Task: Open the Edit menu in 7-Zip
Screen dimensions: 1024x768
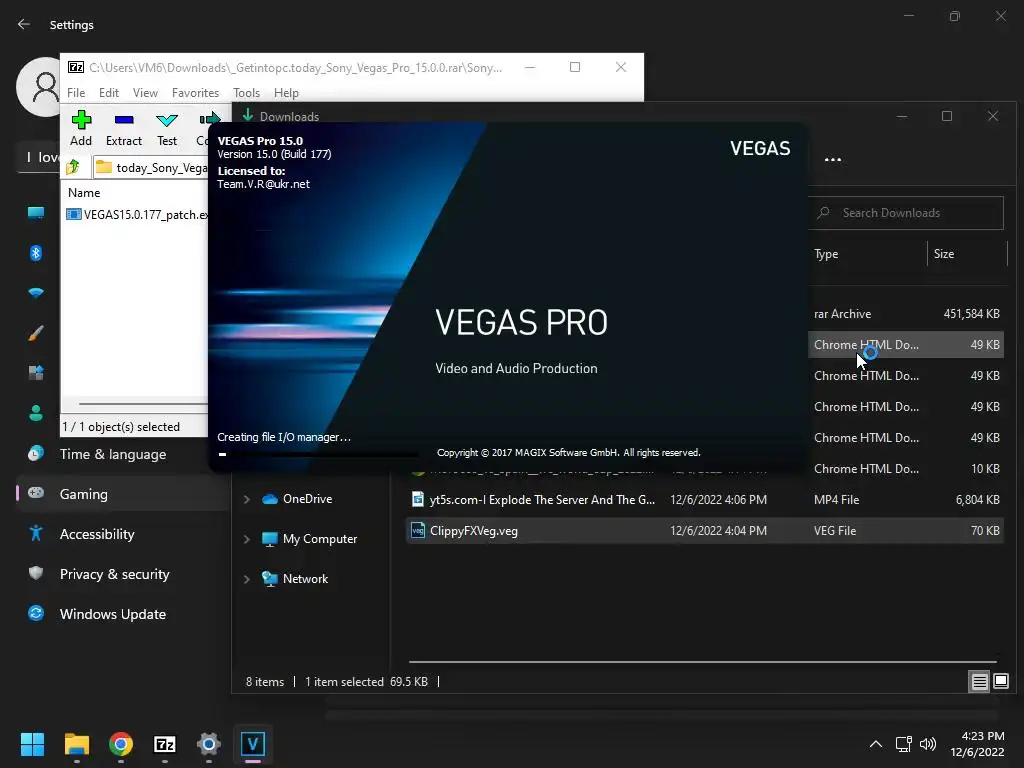Action: click(108, 93)
